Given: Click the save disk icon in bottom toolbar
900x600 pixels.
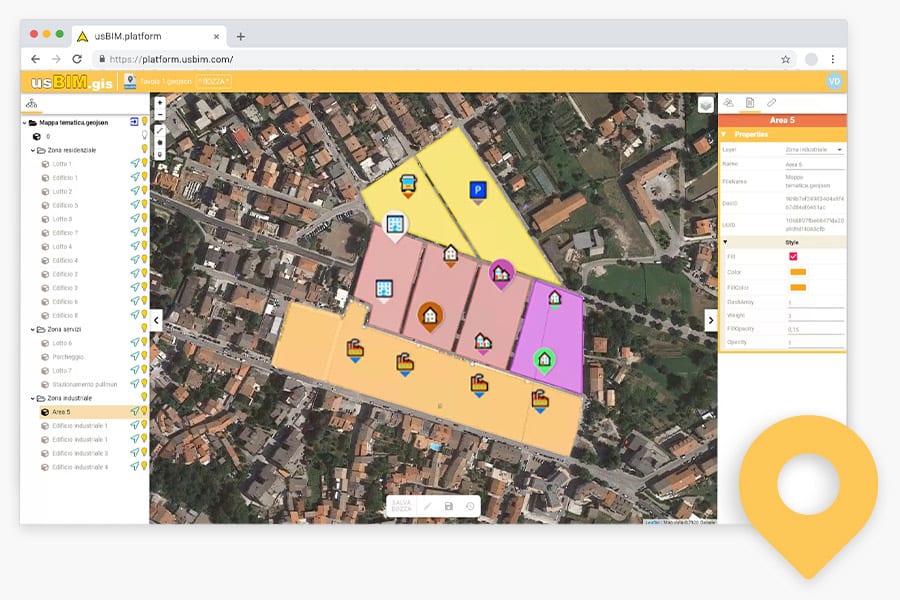Looking at the screenshot, I should [x=448, y=506].
